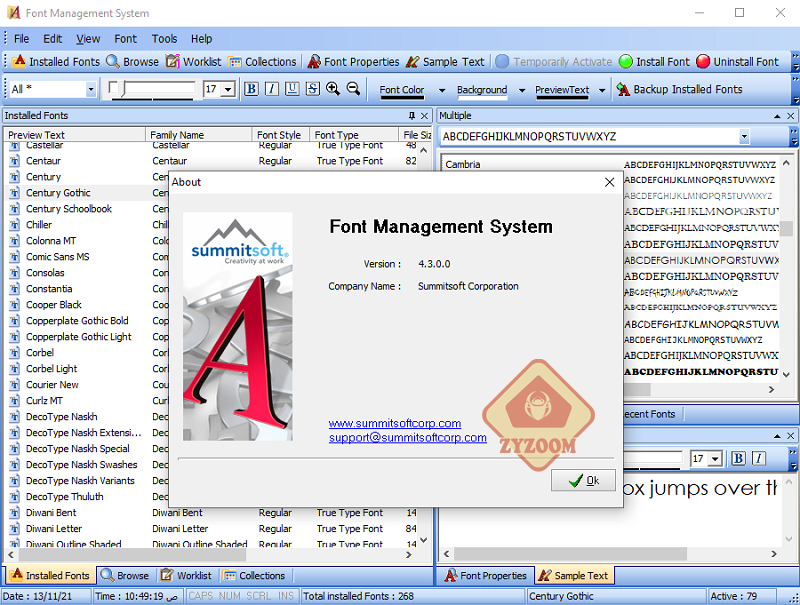The height and width of the screenshot is (605, 800).
Task: Click the zoom in magnifier icon
Action: coord(333,89)
